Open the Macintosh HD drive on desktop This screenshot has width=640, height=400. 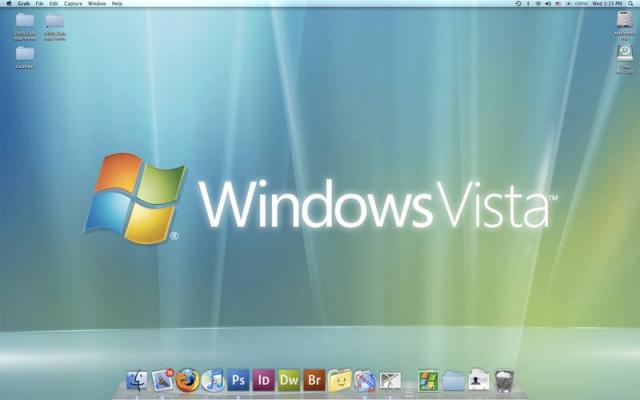click(624, 20)
